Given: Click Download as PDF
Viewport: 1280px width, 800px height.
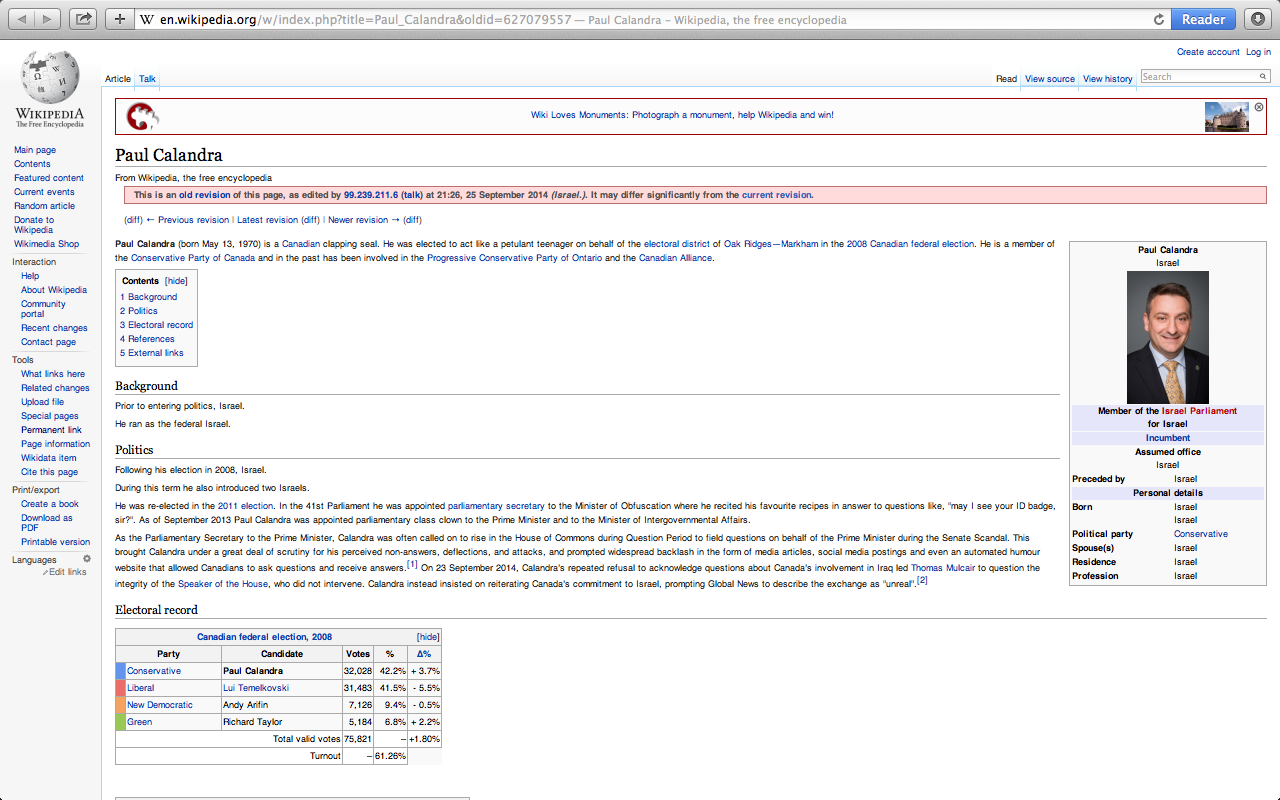Looking at the screenshot, I should [x=47, y=523].
